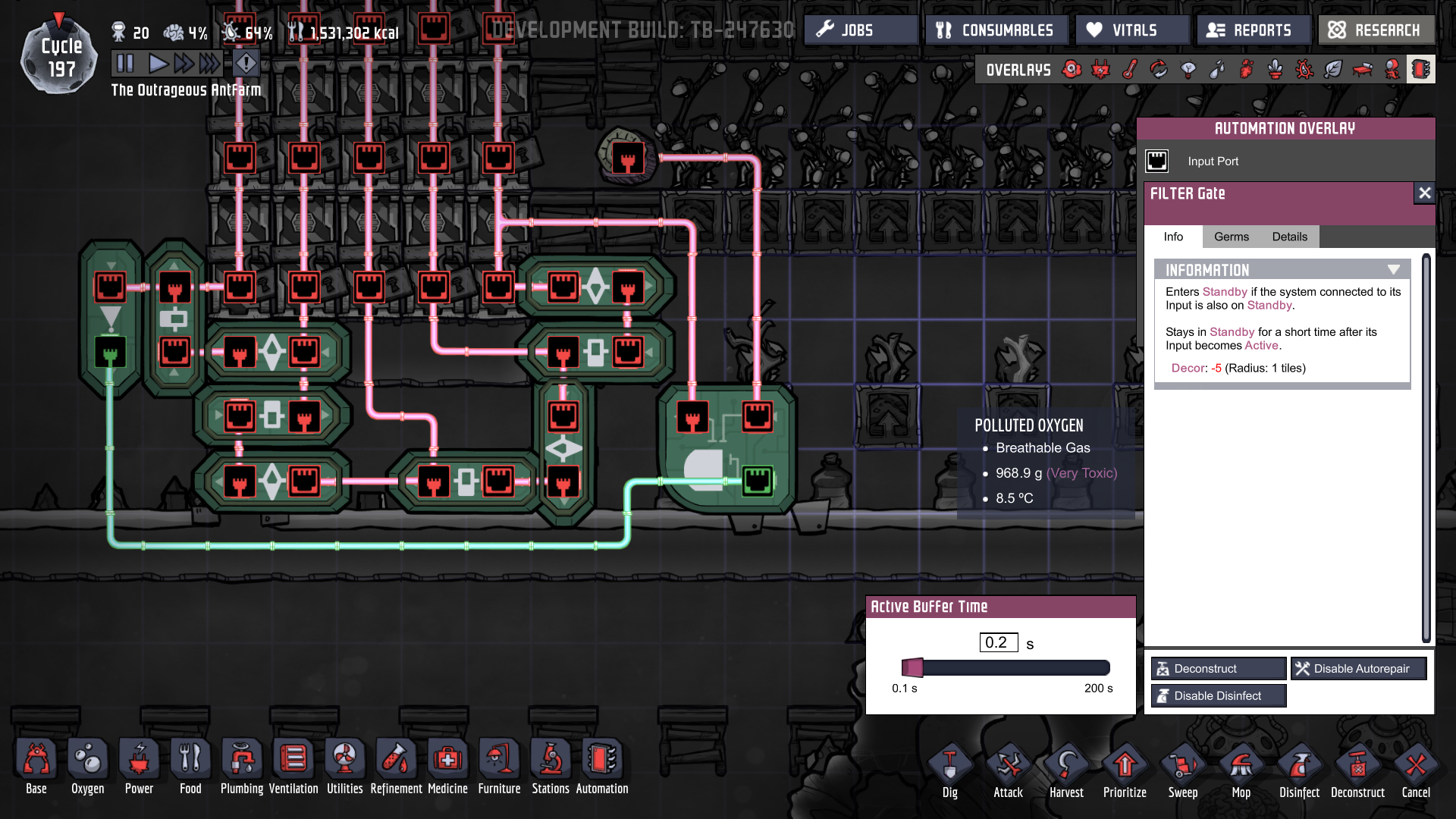The width and height of the screenshot is (1456, 819).
Task: Click Disable Autorepair button
Action: pyautogui.click(x=1359, y=668)
